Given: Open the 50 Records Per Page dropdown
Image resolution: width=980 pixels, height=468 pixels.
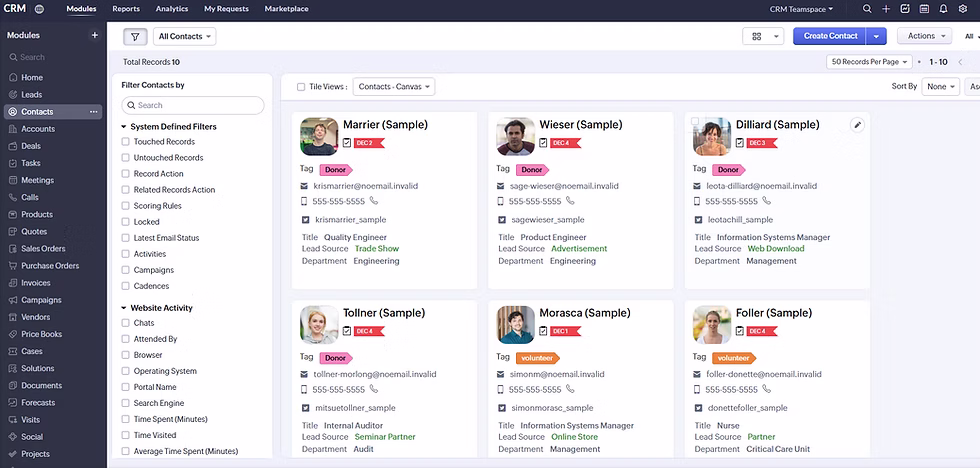Looking at the screenshot, I should pyautogui.click(x=869, y=62).
